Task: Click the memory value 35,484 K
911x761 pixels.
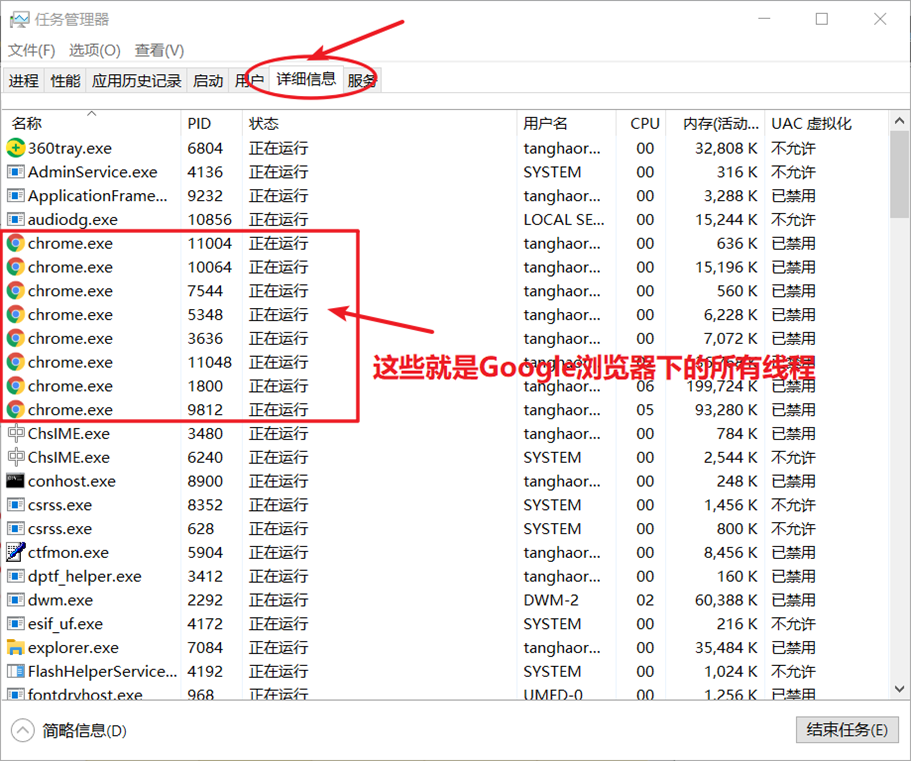Action: coord(726,648)
